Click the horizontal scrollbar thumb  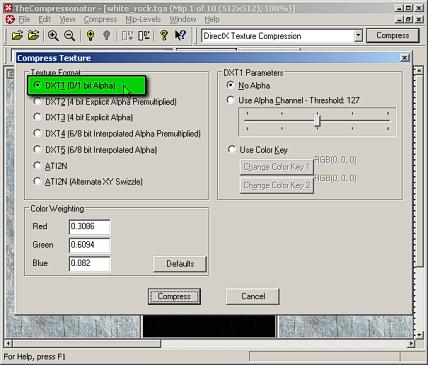coord(87,343)
